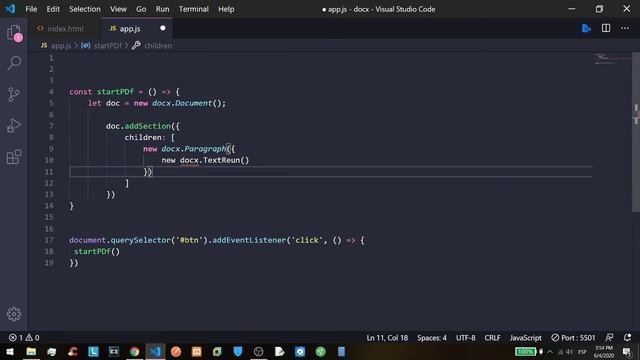Open the Selection menu
This screenshot has width=640, height=360.
tap(84, 9)
